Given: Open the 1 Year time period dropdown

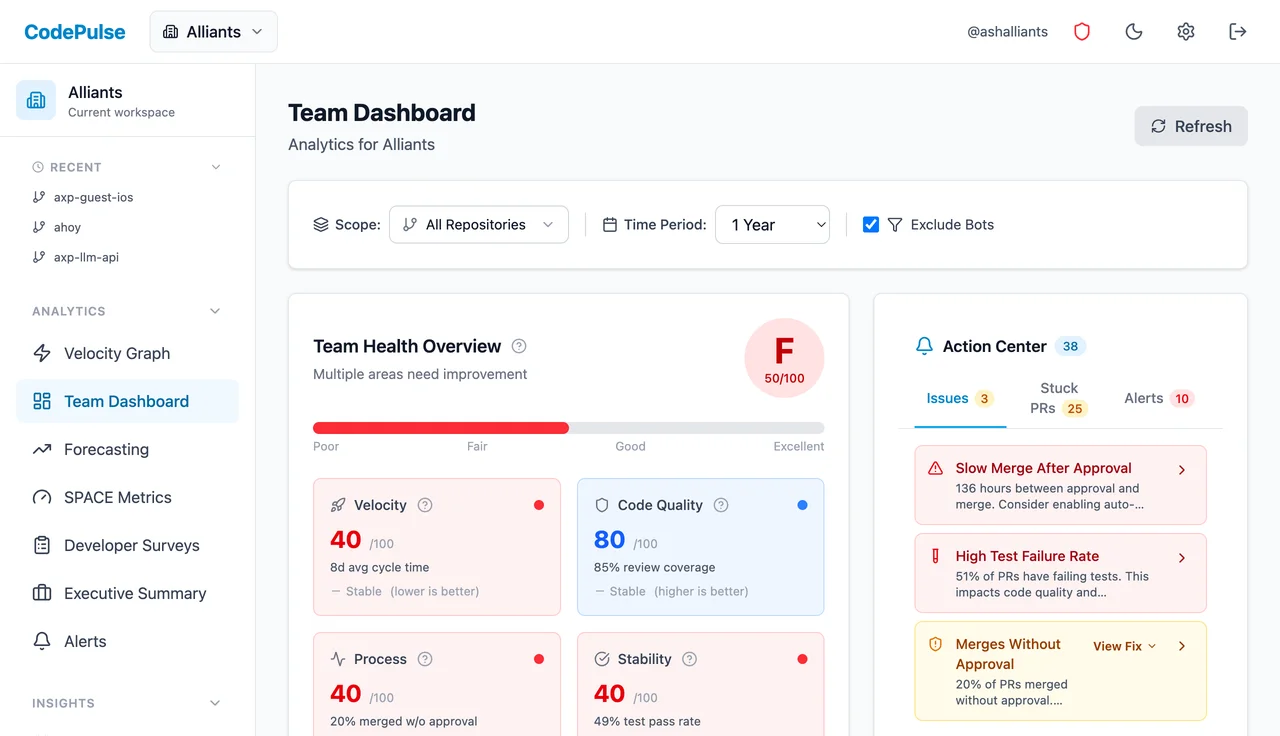Looking at the screenshot, I should click(x=772, y=225).
